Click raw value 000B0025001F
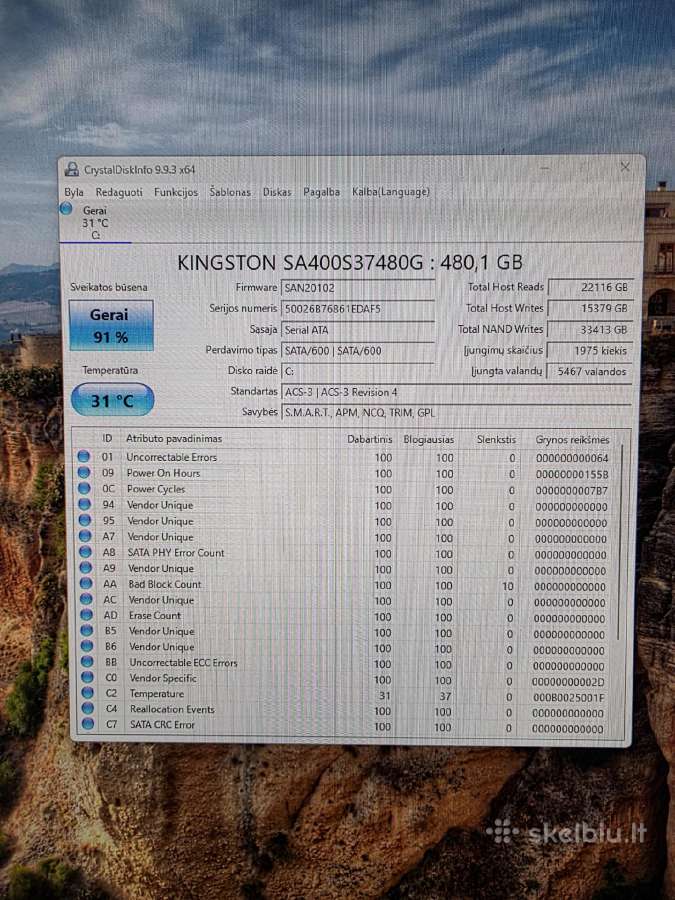Viewport: 675px width, 900px height. pos(568,697)
